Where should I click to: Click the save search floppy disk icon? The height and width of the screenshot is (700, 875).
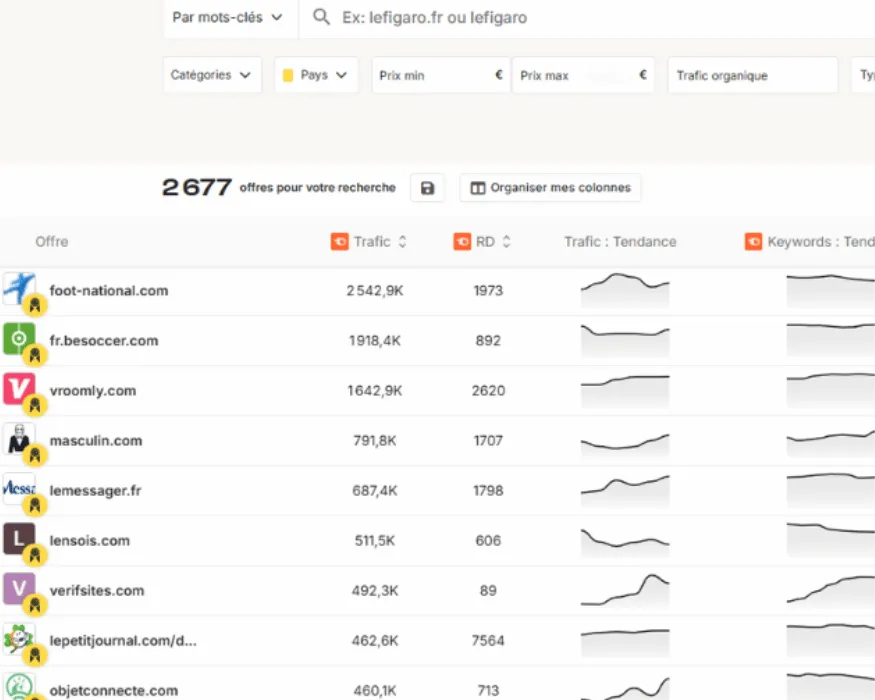pyautogui.click(x=427, y=188)
